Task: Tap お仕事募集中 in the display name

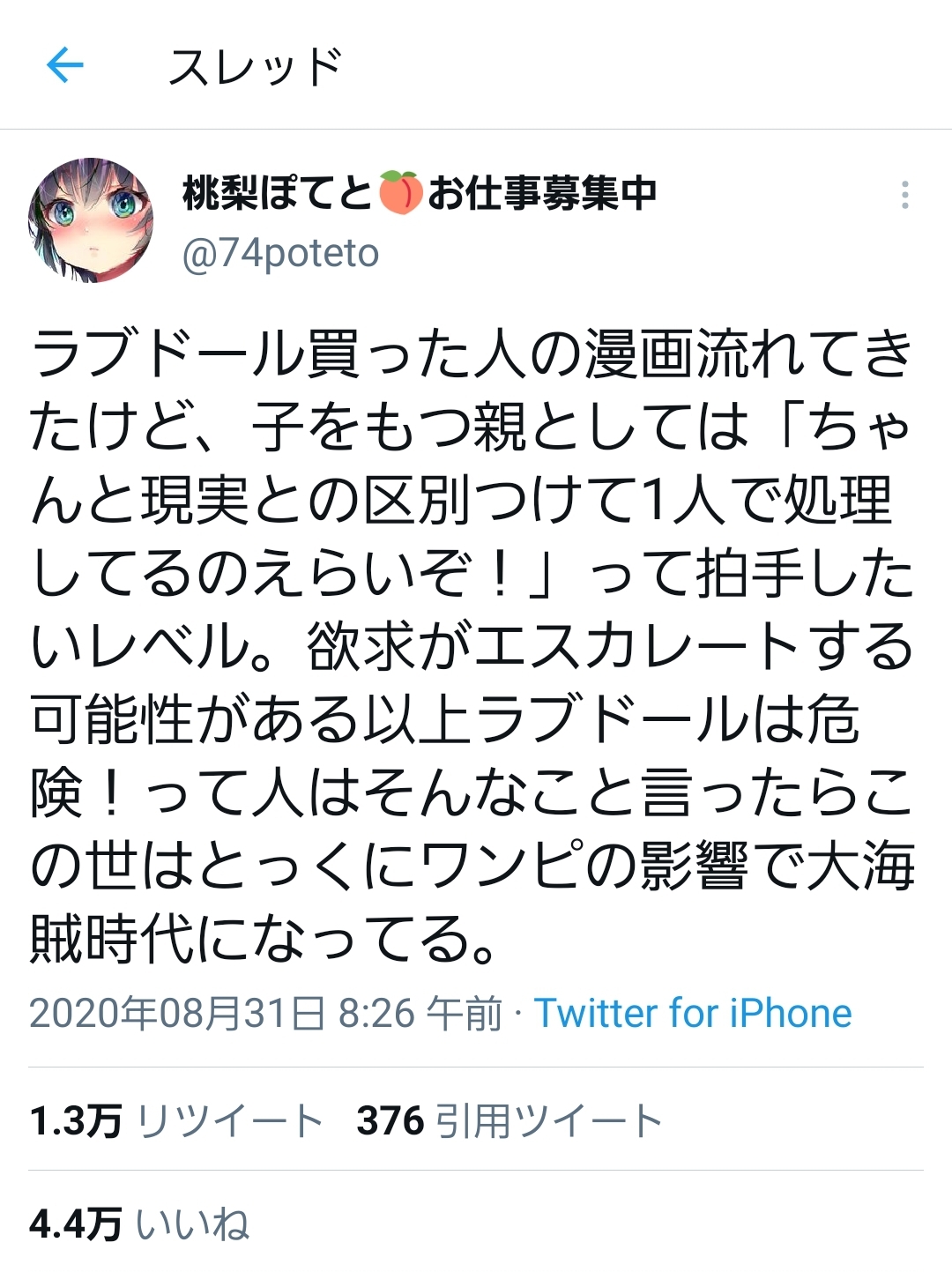Action: pyautogui.click(x=541, y=192)
